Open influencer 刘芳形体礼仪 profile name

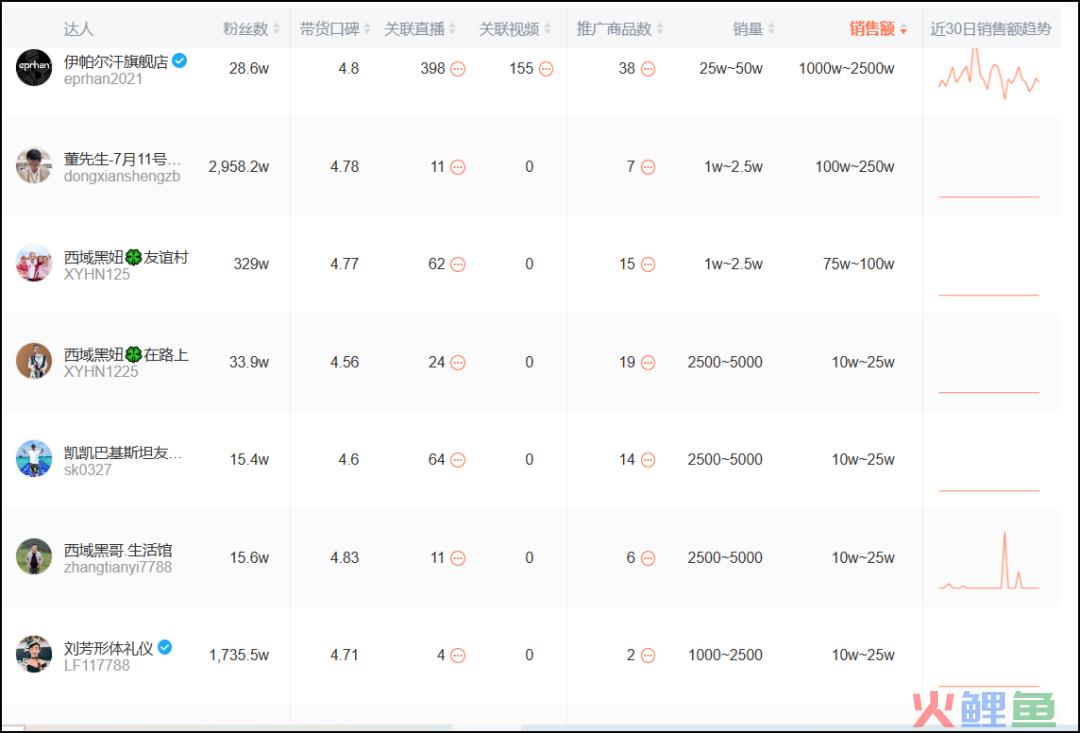point(108,648)
